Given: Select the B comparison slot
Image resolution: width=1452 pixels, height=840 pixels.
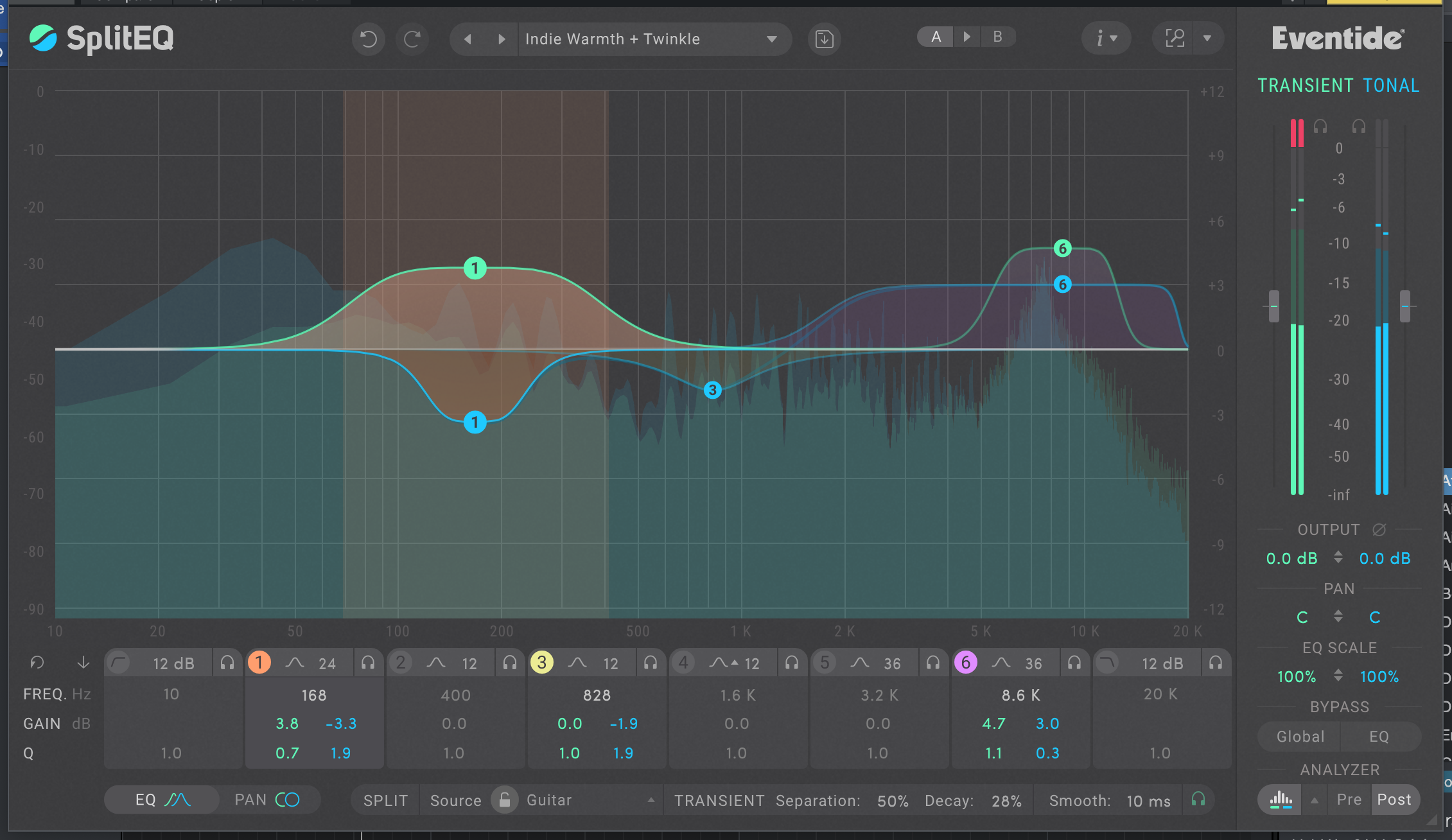Looking at the screenshot, I should 997,37.
